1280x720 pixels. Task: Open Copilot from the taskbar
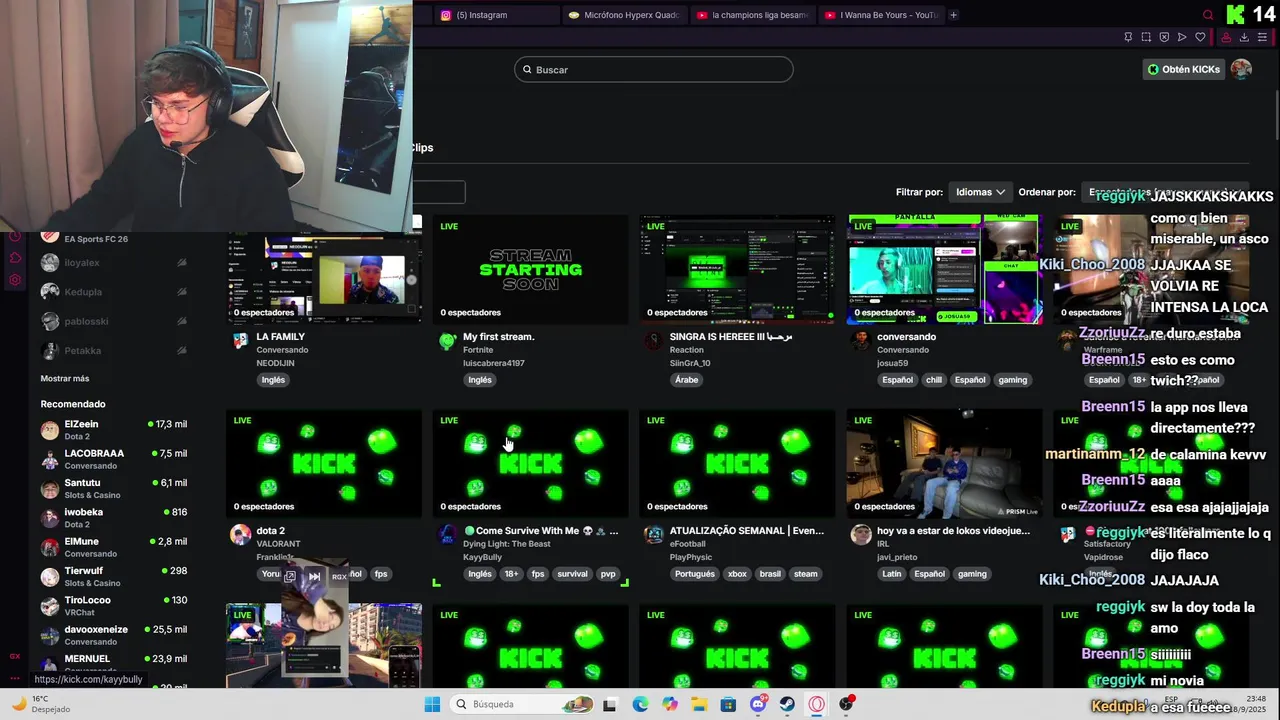[670, 704]
